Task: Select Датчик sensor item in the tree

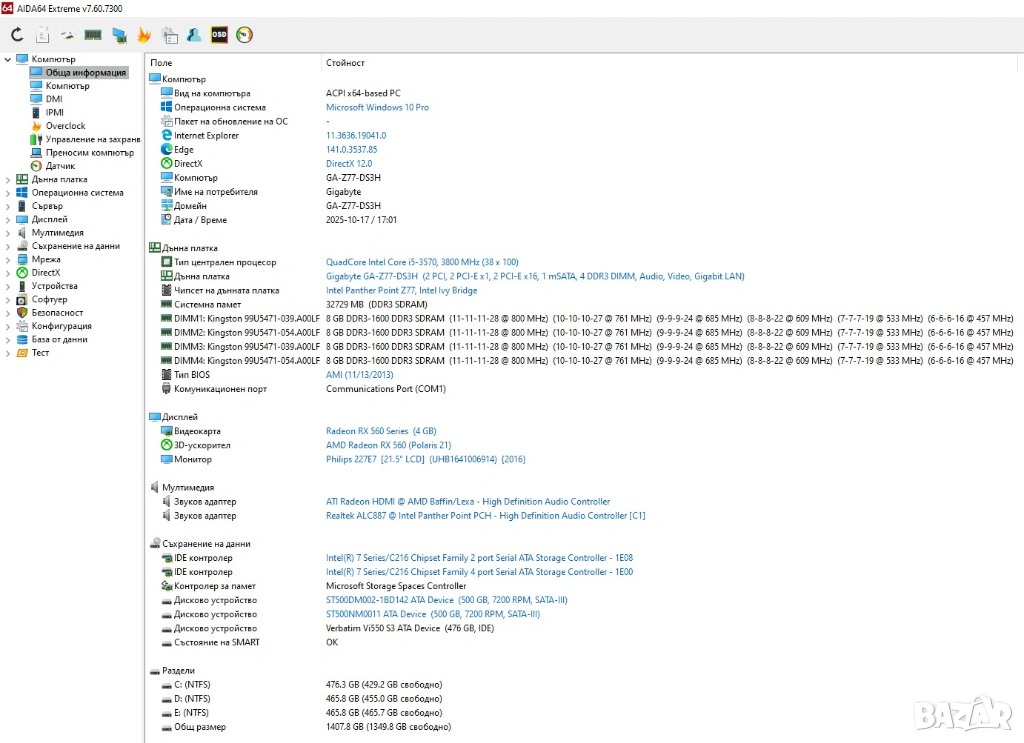Action: (60, 166)
